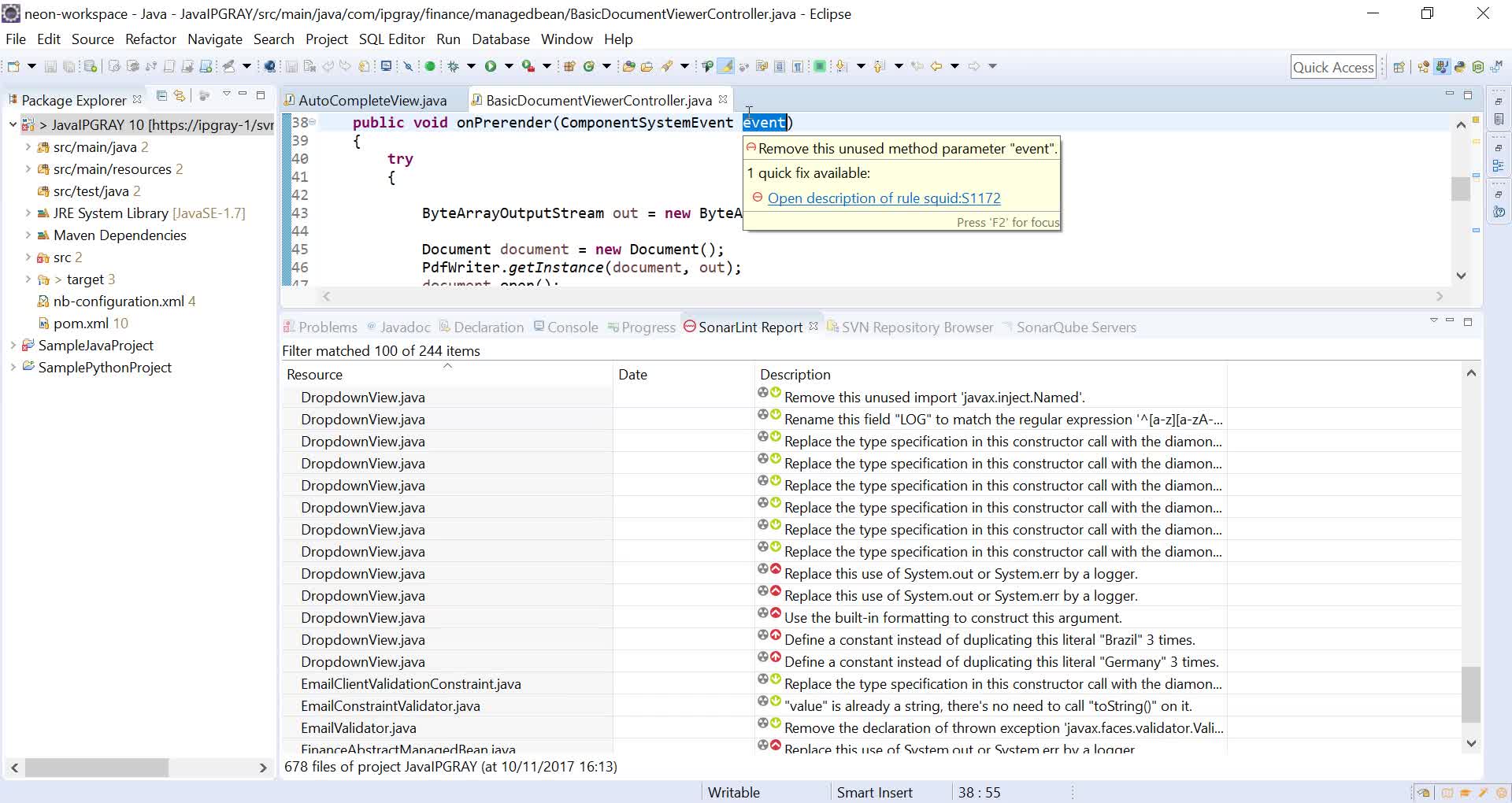Screen dimensions: 1512x803
Task: Toggle Mark Occurrences in the toolbar
Action: tap(725, 67)
